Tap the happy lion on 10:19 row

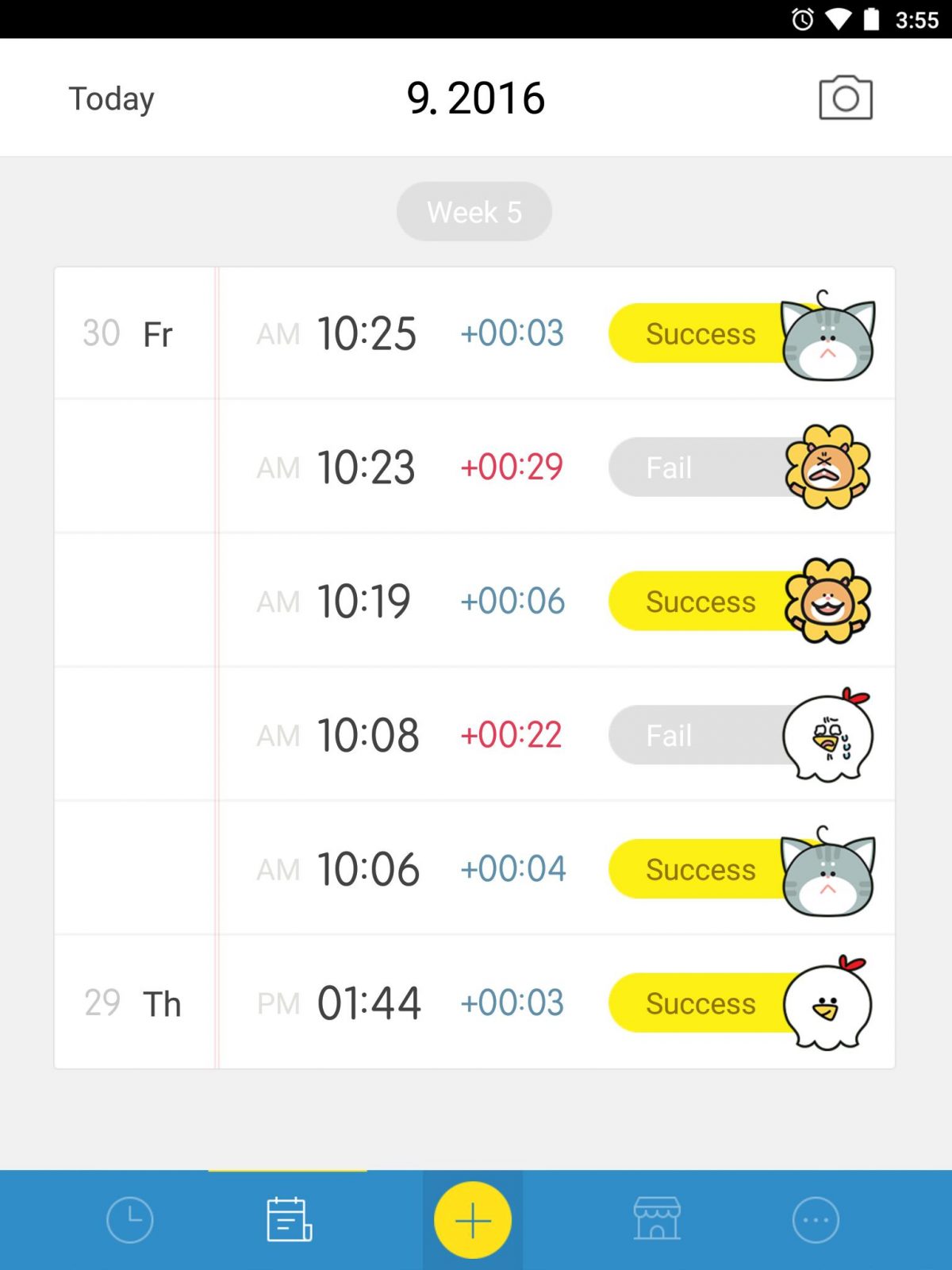click(827, 601)
